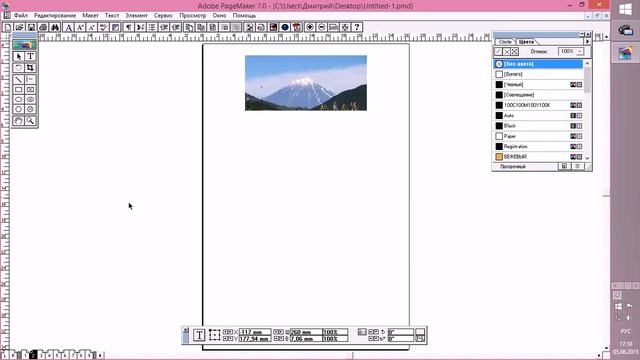
Task: Select the Hand tool
Action: coord(18,121)
